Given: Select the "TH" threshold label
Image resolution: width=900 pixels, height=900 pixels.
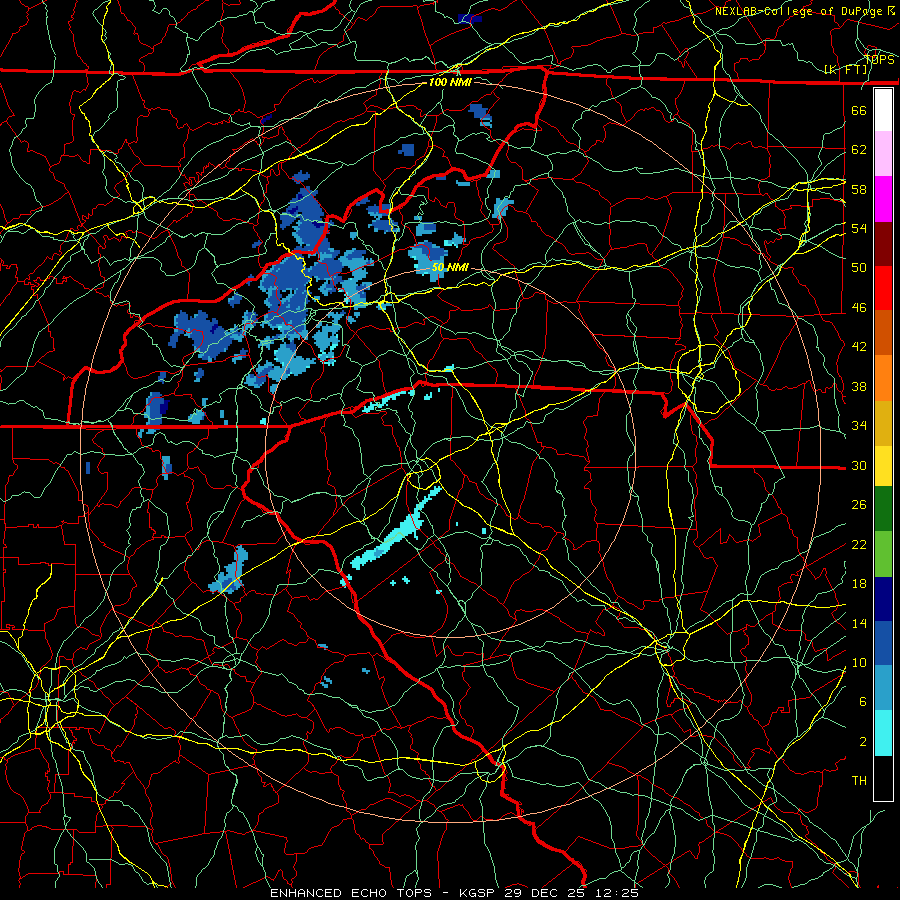Looking at the screenshot, I should point(859,781).
